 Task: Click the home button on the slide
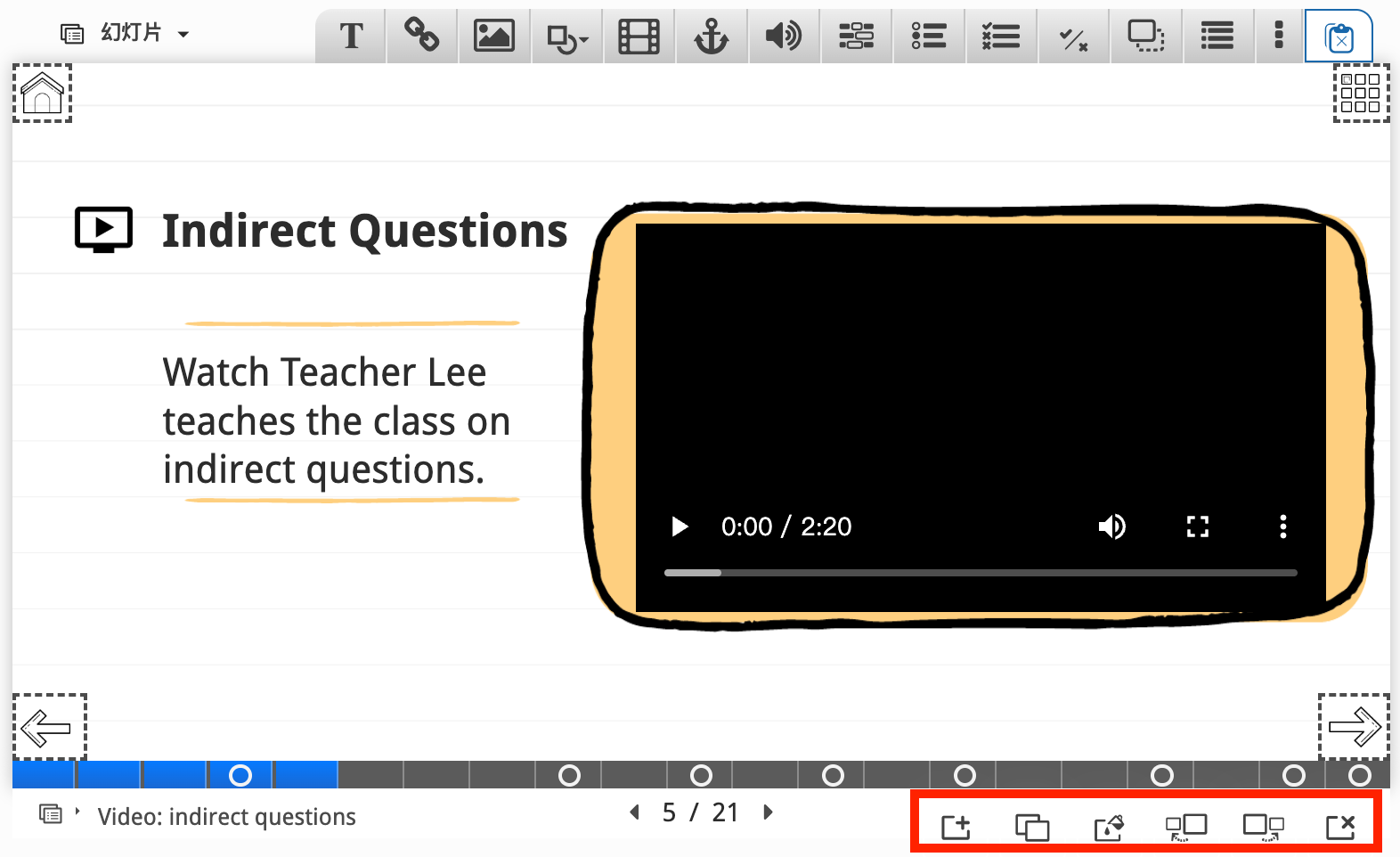pos(42,94)
